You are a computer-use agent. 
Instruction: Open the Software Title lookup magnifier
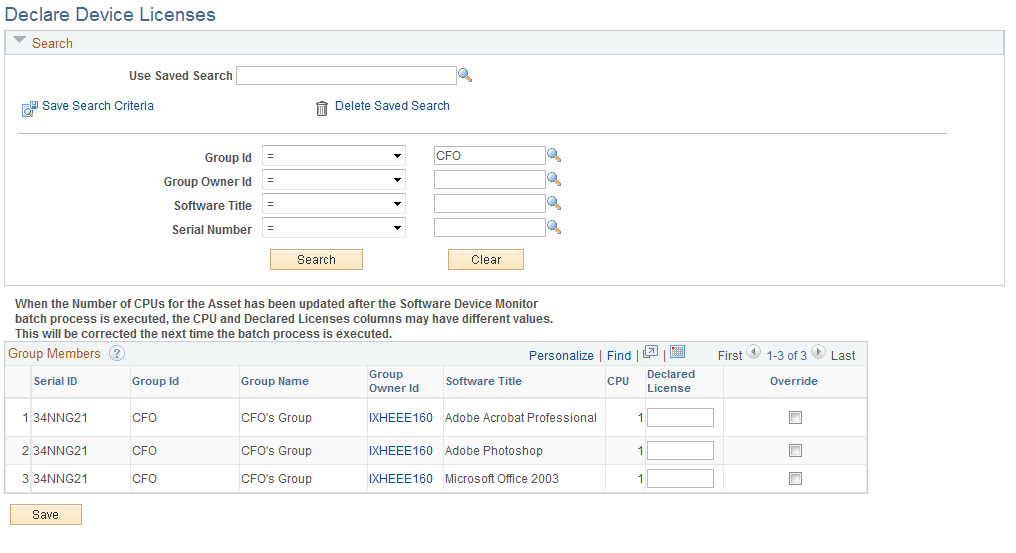[x=554, y=204]
